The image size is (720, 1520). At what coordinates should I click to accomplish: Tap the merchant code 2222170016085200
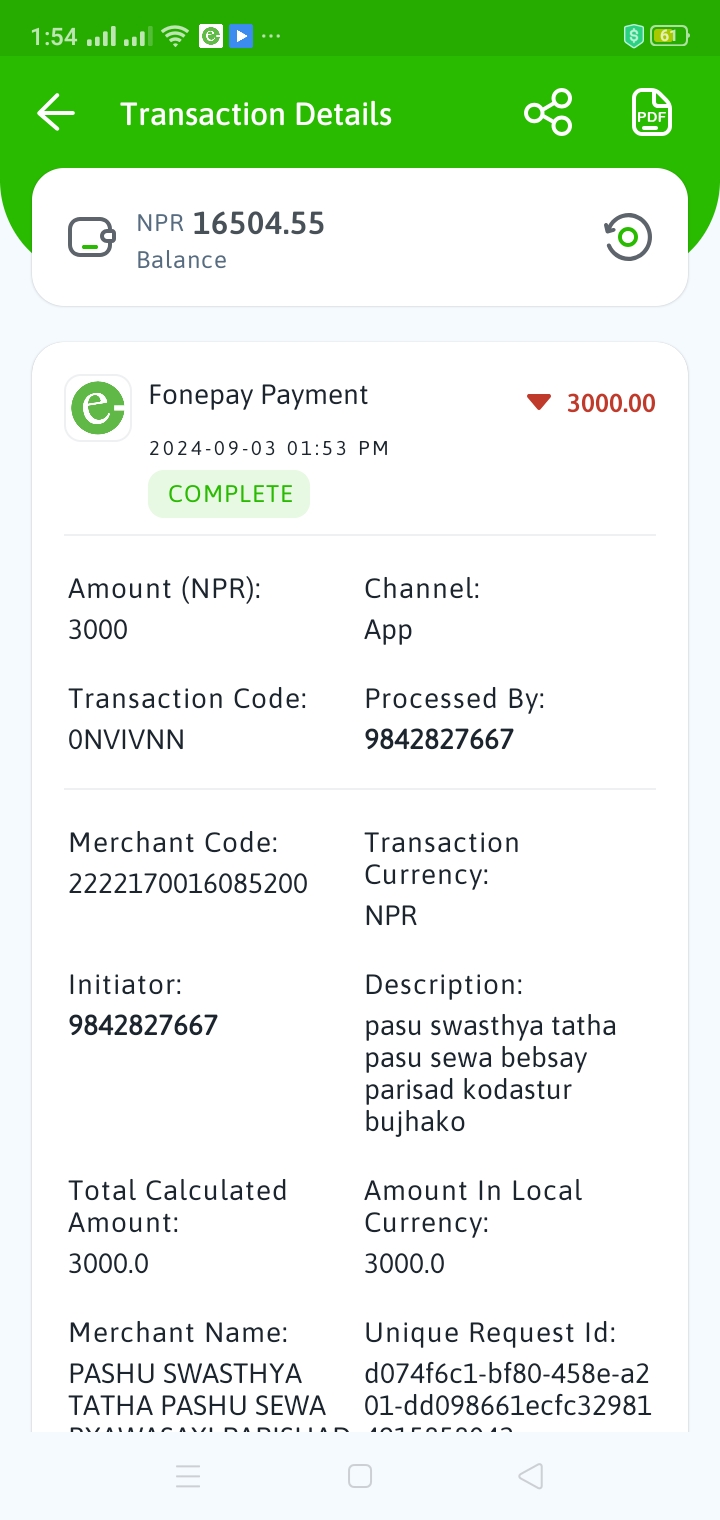tap(188, 884)
